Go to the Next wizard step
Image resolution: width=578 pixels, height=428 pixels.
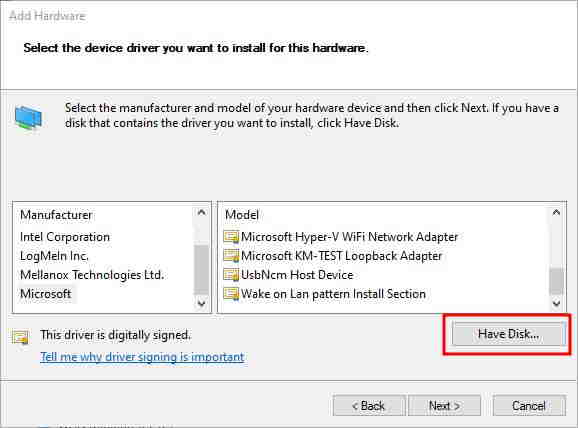click(x=444, y=406)
